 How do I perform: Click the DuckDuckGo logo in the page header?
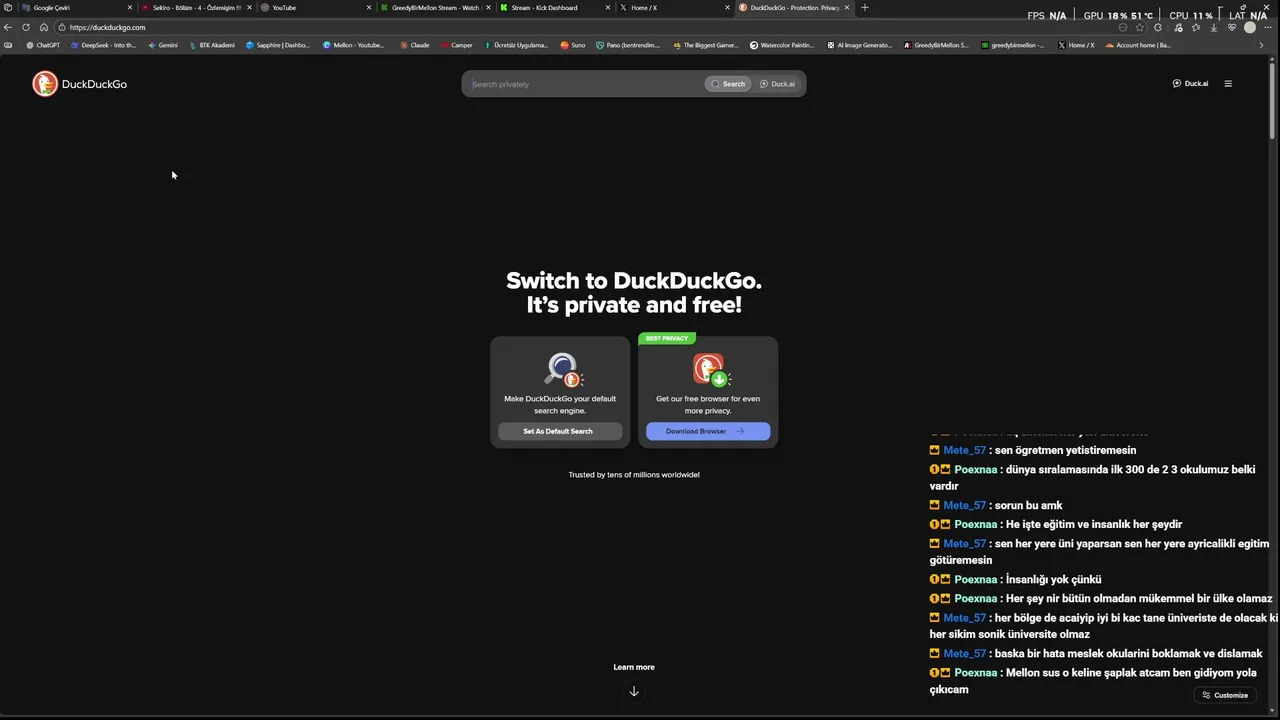pos(79,84)
